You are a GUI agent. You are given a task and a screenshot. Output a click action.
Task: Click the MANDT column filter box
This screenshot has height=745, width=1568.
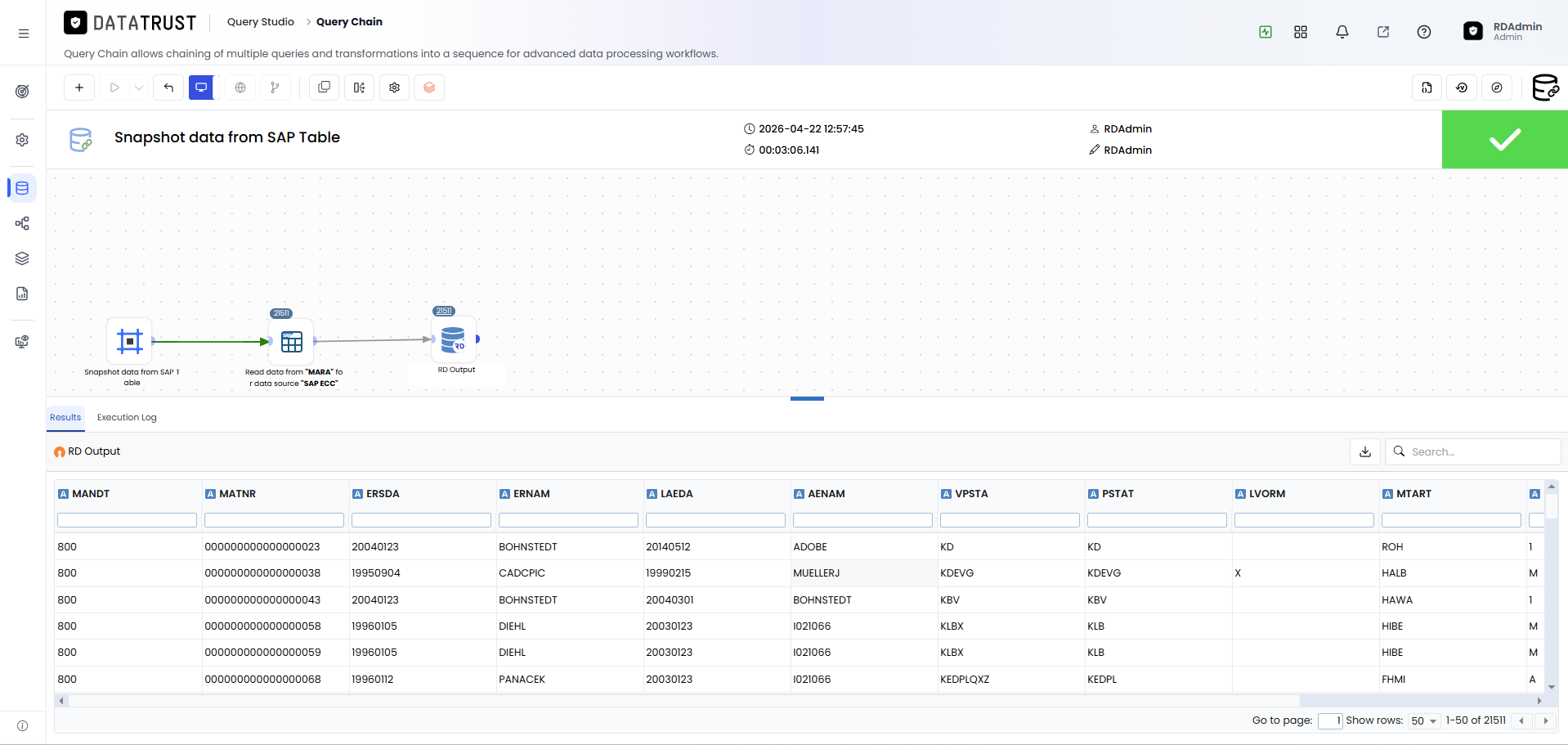click(x=127, y=520)
